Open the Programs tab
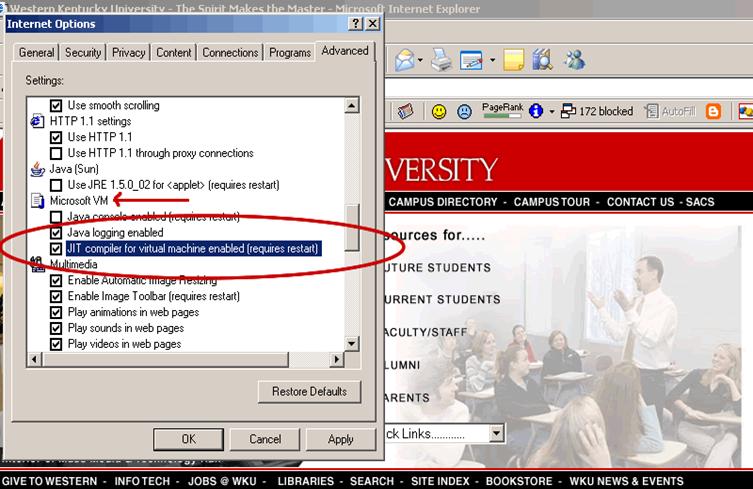Screen dimensions: 753x489 (x=290, y=52)
